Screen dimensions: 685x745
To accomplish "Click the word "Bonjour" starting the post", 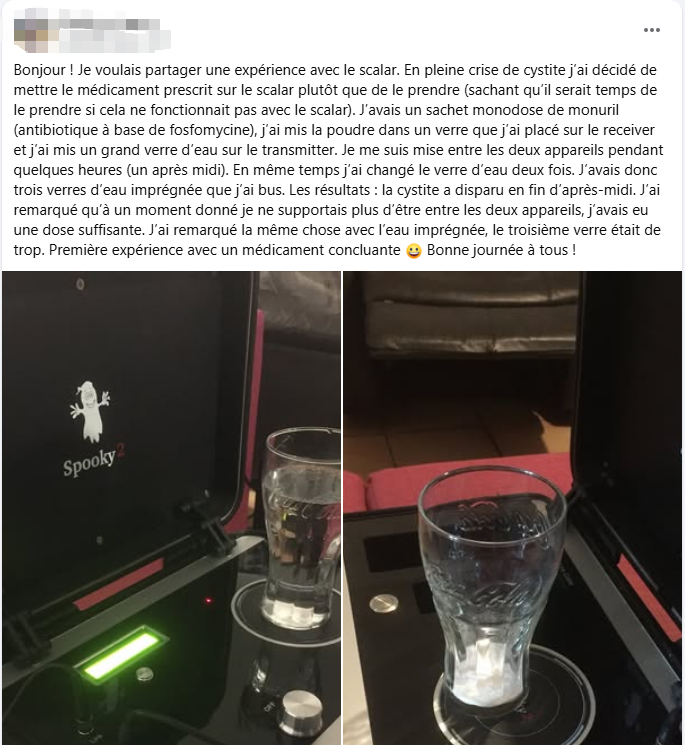I will click(x=40, y=70).
